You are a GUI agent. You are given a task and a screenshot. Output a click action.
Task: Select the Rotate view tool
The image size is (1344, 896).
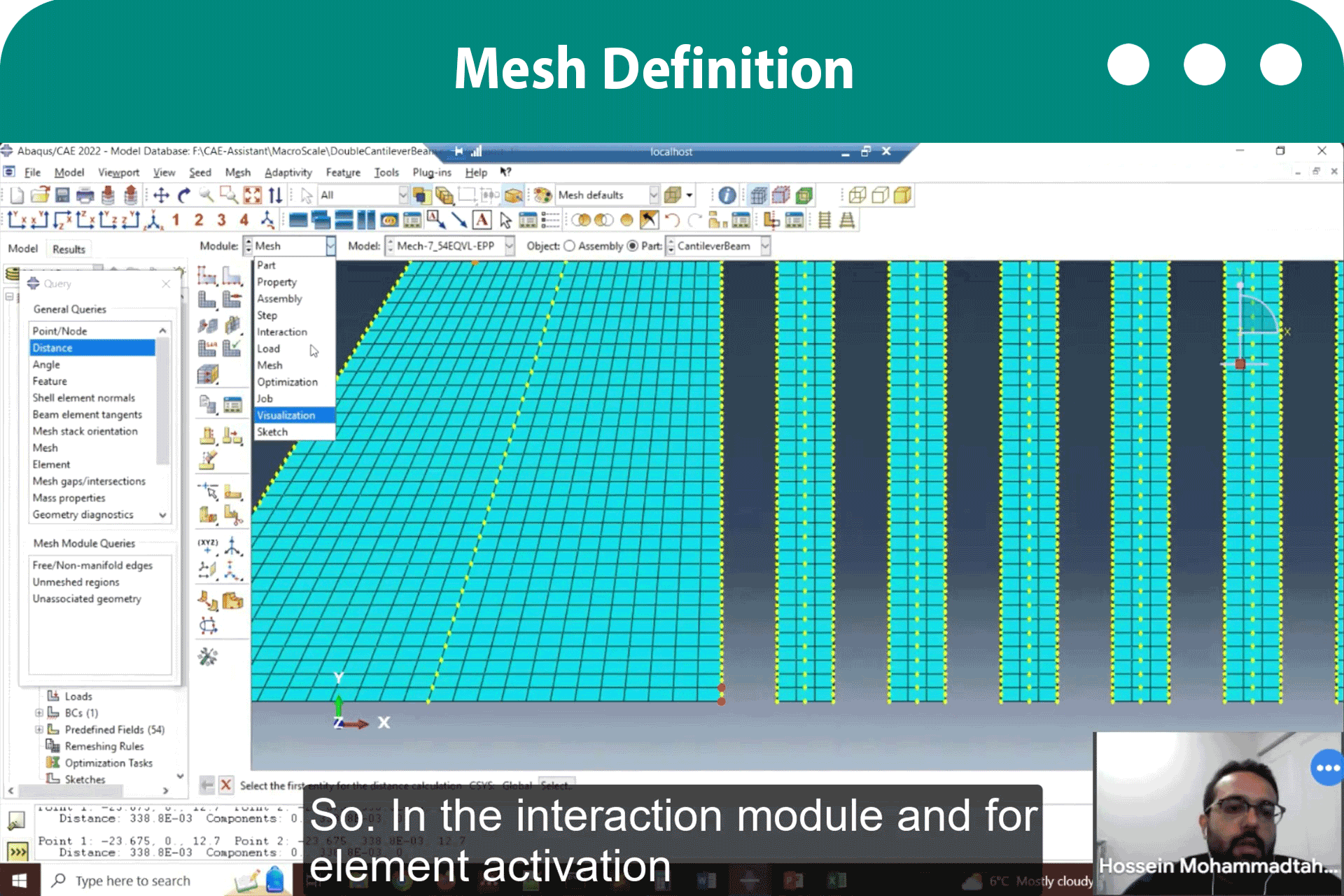click(184, 195)
